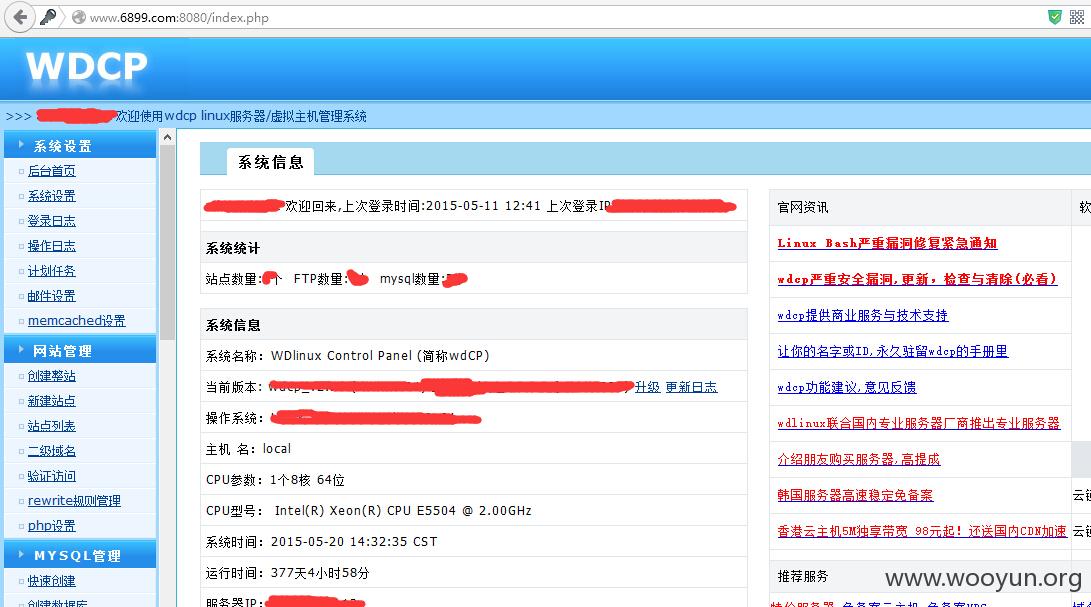The width and height of the screenshot is (1091, 607).
Task: Open 操作日志 in the sidebar
Action: coord(51,246)
